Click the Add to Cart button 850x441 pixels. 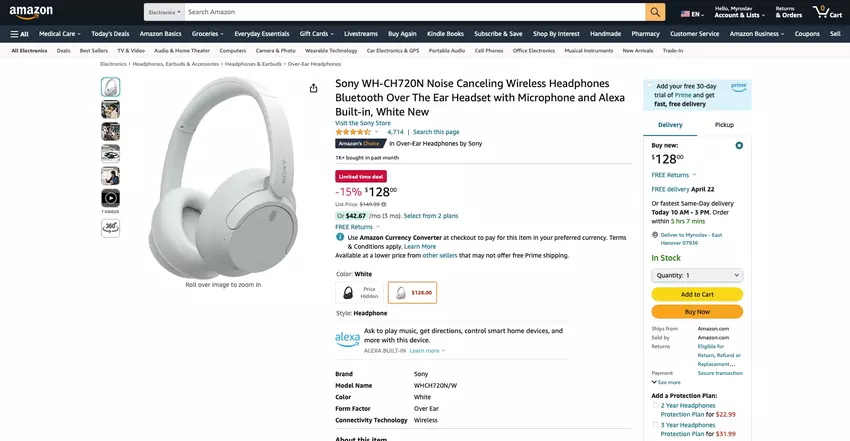696,294
